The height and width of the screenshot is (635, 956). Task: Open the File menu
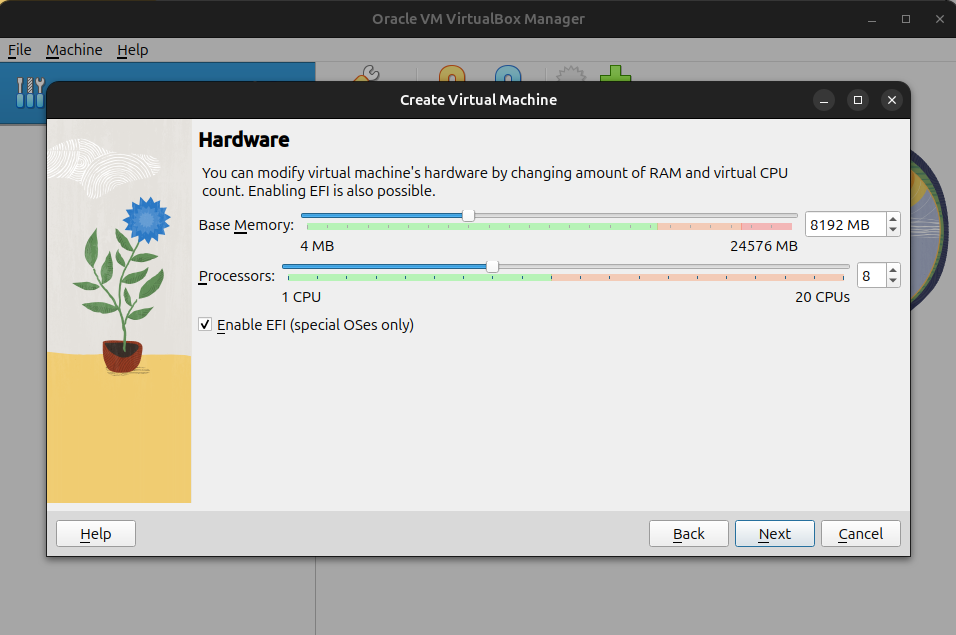(20, 50)
